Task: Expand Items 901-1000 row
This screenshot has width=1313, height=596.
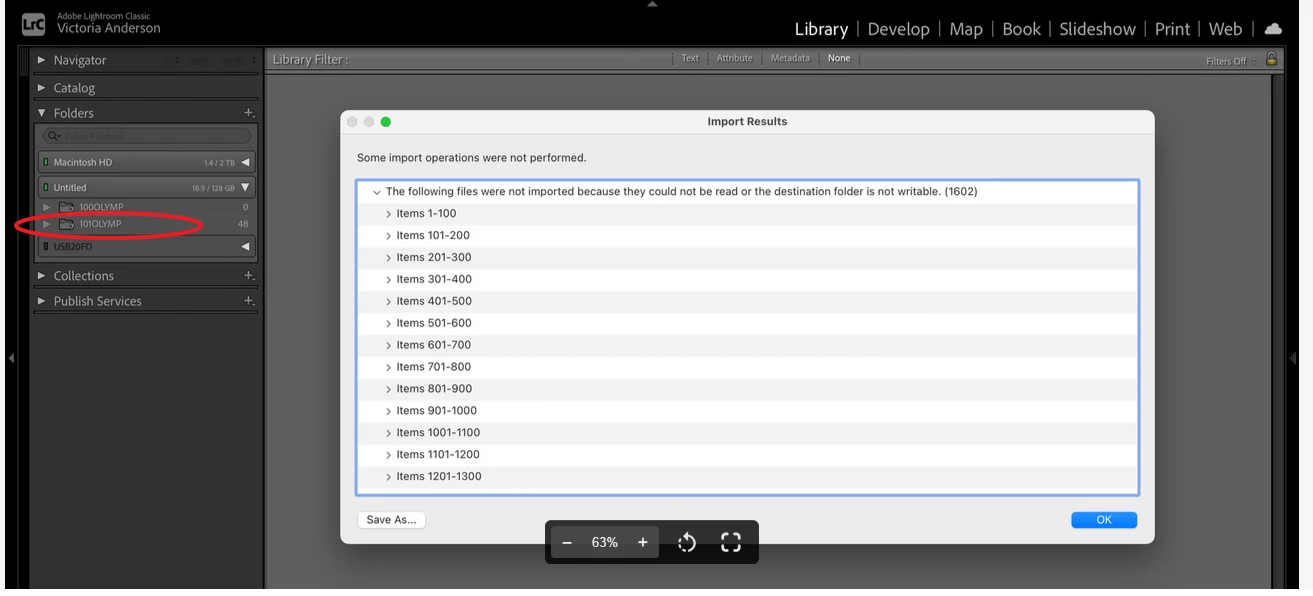Action: 389,411
